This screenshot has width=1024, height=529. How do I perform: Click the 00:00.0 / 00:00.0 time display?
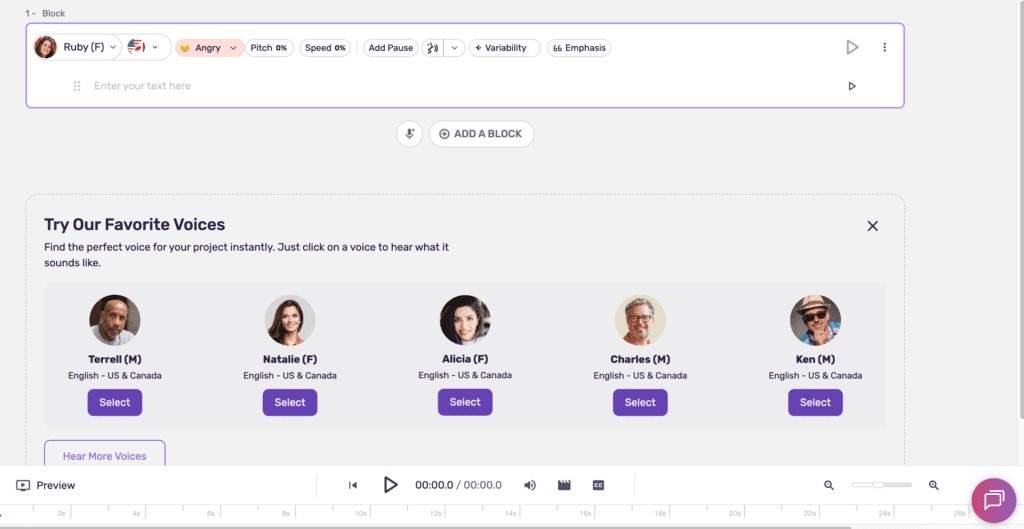click(x=458, y=485)
